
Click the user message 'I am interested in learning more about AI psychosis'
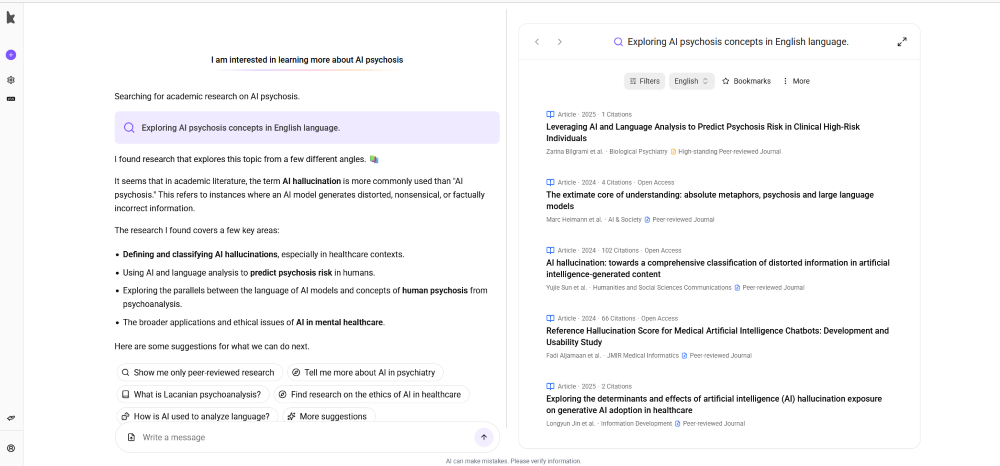coord(307,60)
